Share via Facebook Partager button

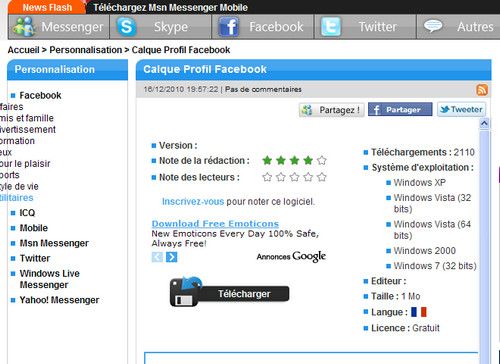click(x=400, y=109)
